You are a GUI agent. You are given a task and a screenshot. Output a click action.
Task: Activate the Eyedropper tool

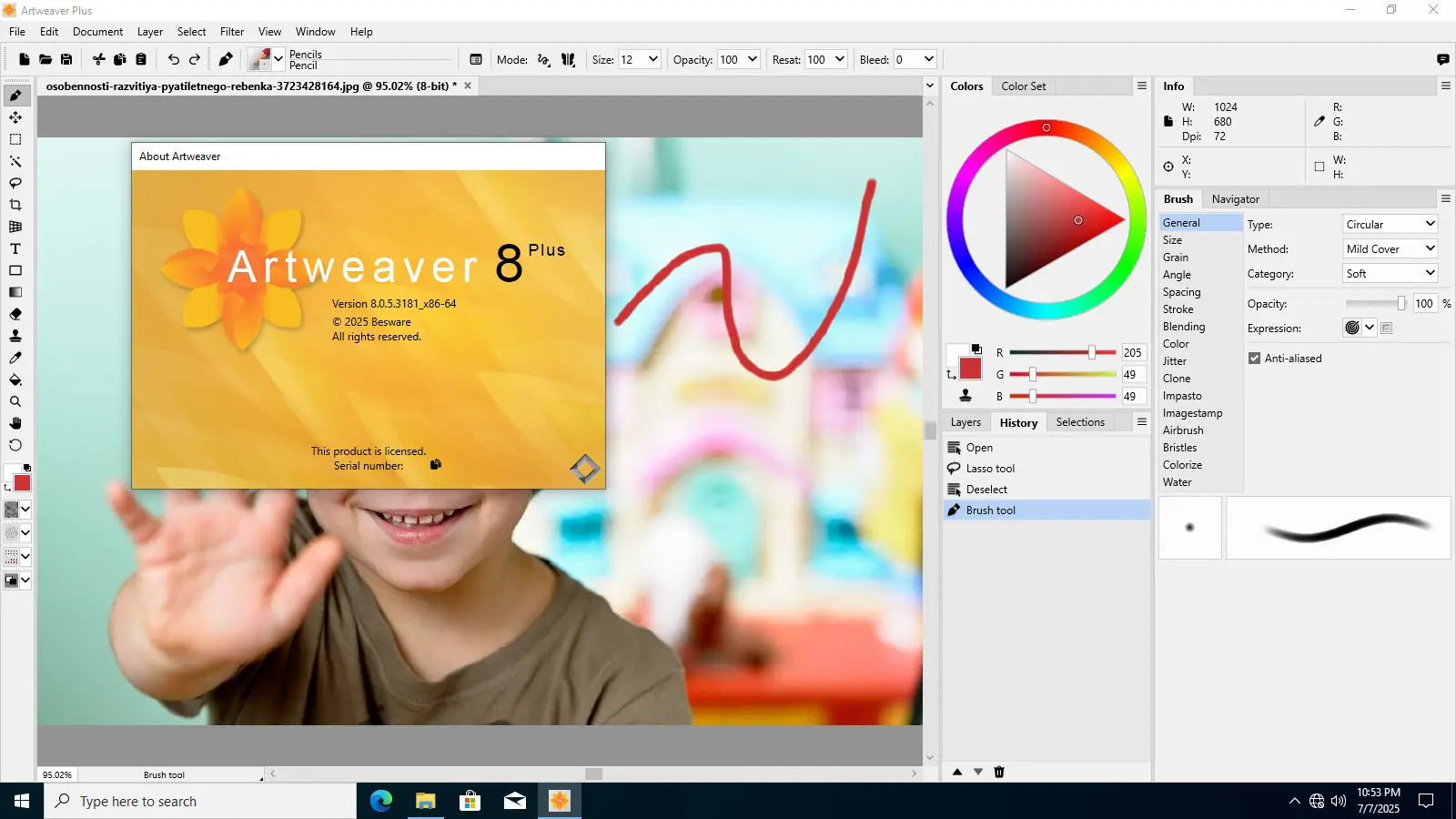[15, 358]
